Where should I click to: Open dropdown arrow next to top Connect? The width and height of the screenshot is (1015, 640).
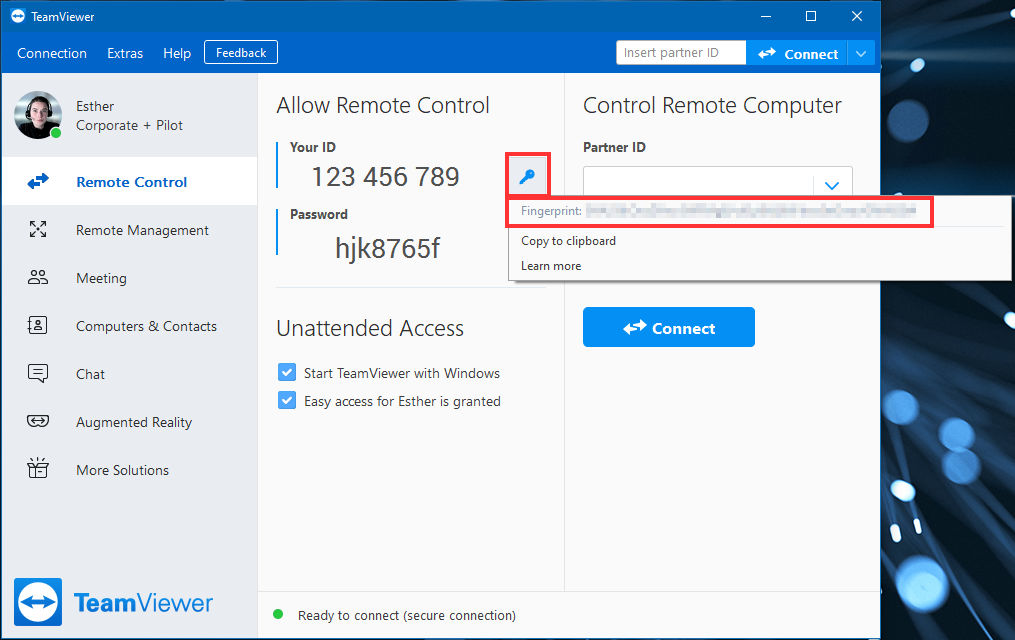tap(861, 54)
